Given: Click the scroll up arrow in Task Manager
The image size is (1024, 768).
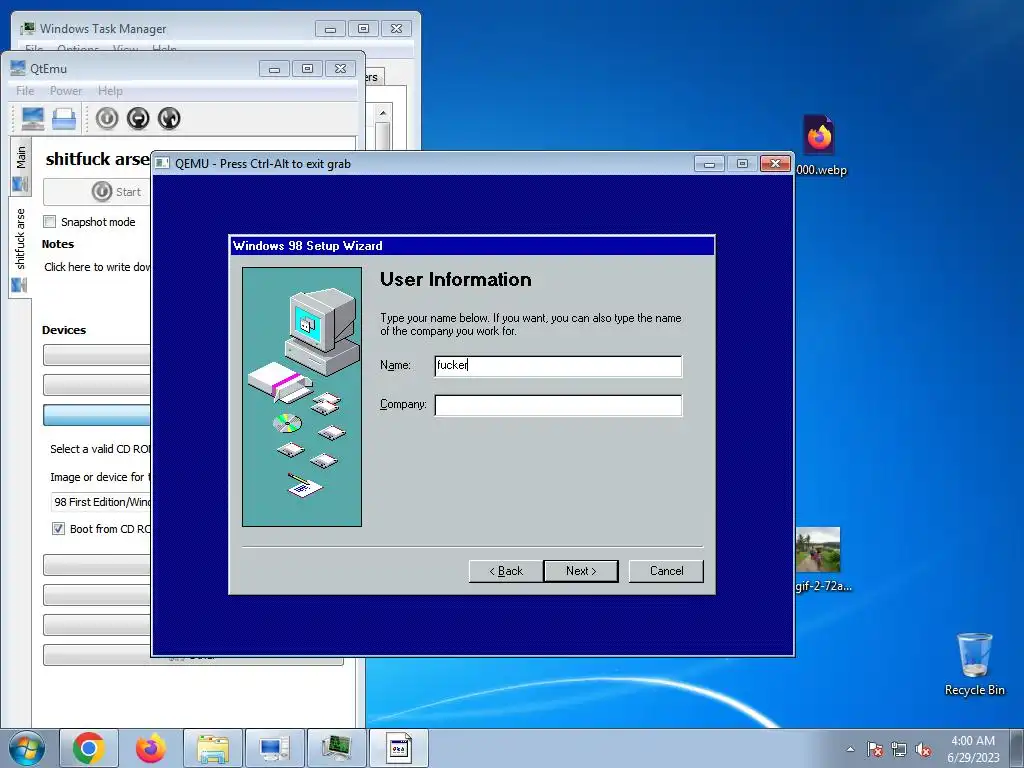Looking at the screenshot, I should click(x=383, y=113).
